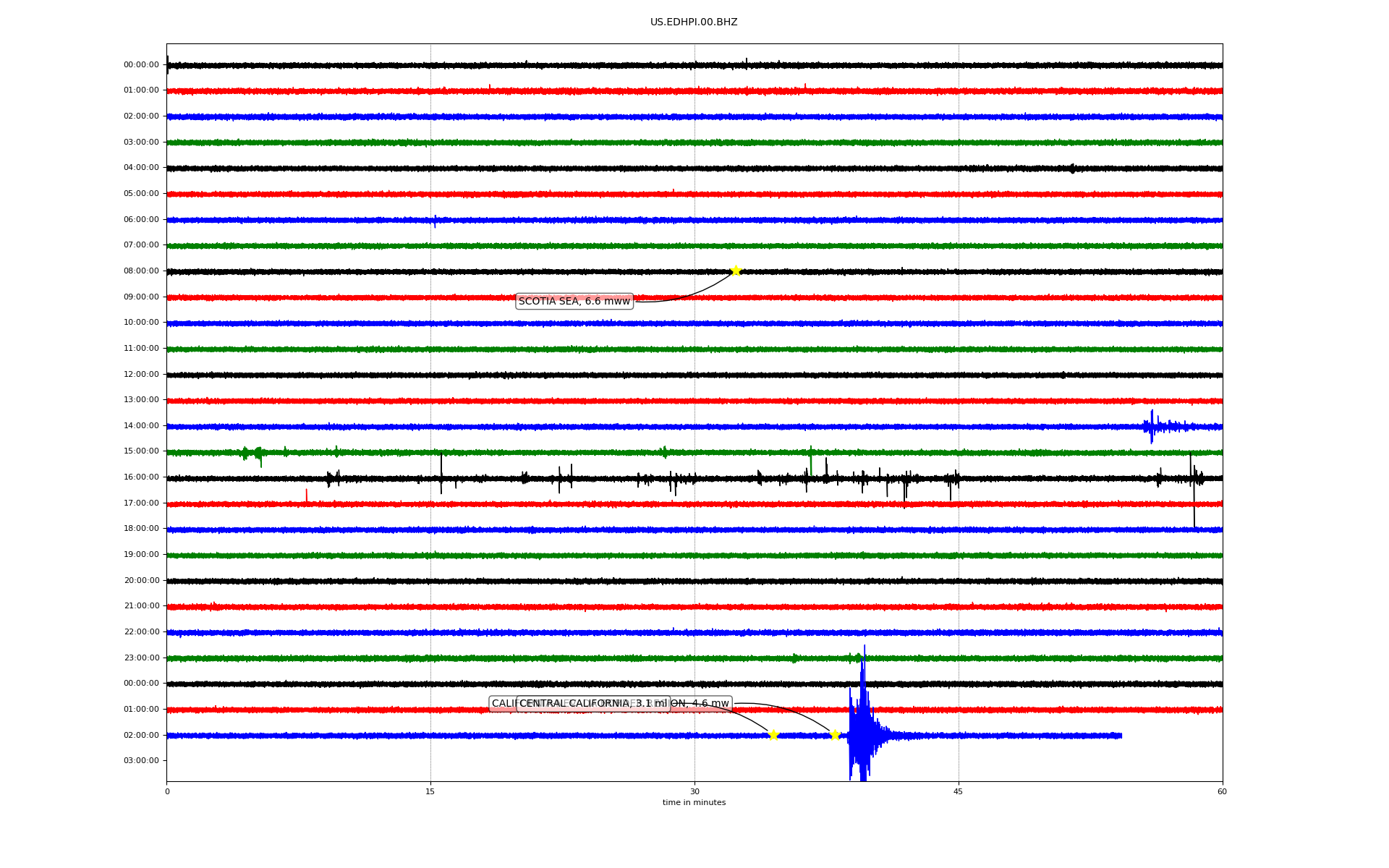Click the 22:00:00 time label

point(141,632)
